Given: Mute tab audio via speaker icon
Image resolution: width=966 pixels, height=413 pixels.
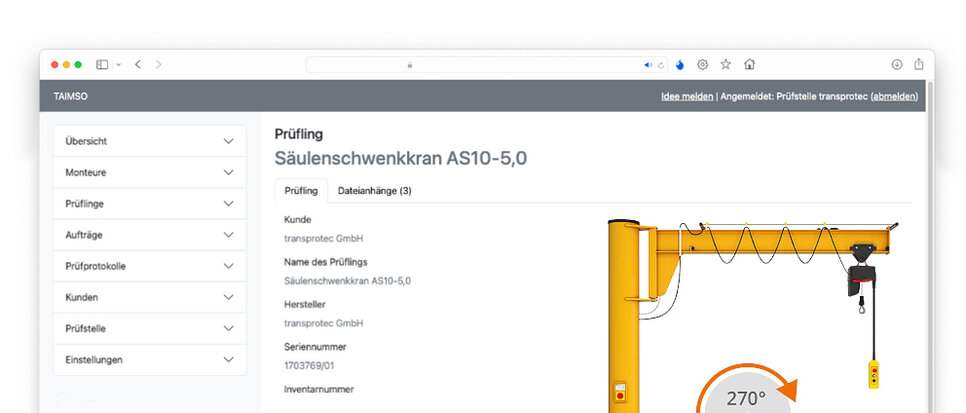Looking at the screenshot, I should [648, 65].
